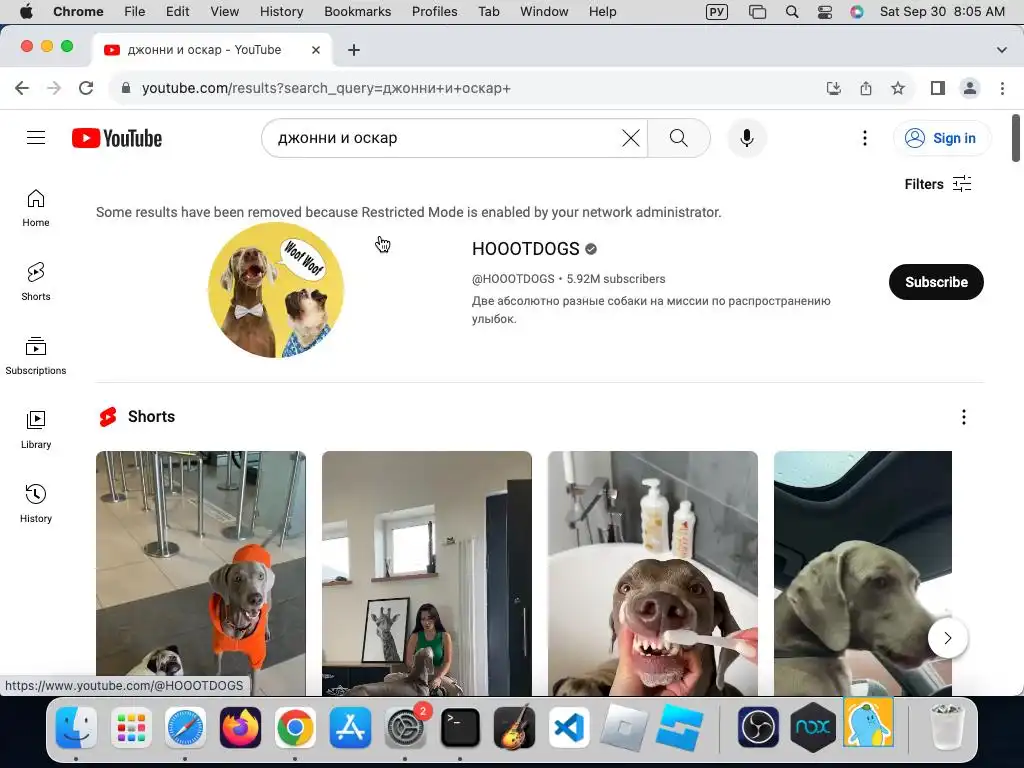Screen dimensions: 1024x768
Task: Open Terminal from the Dock
Action: (460, 727)
